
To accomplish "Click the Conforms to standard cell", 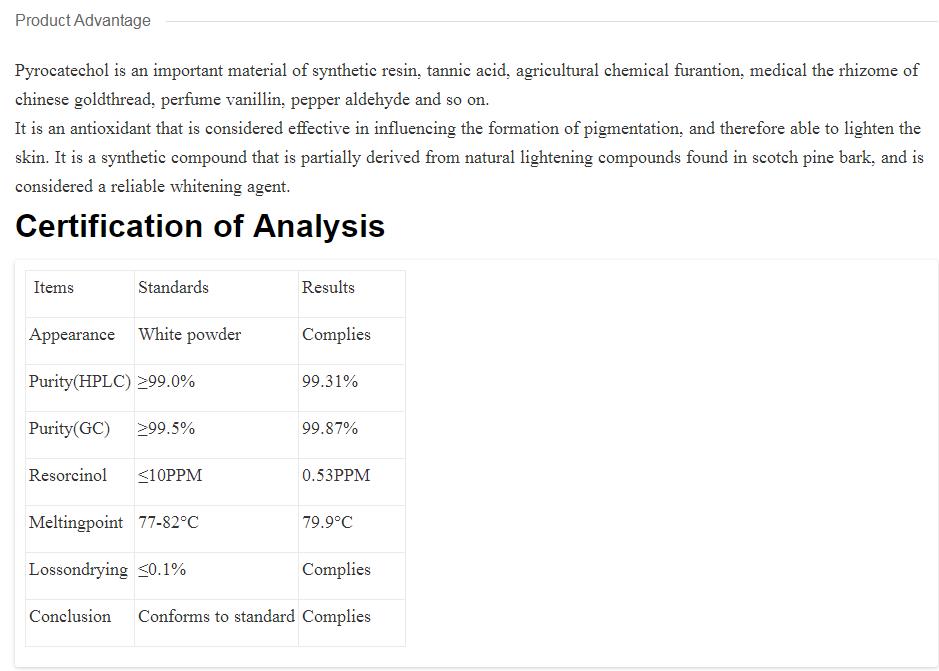I will [x=216, y=617].
